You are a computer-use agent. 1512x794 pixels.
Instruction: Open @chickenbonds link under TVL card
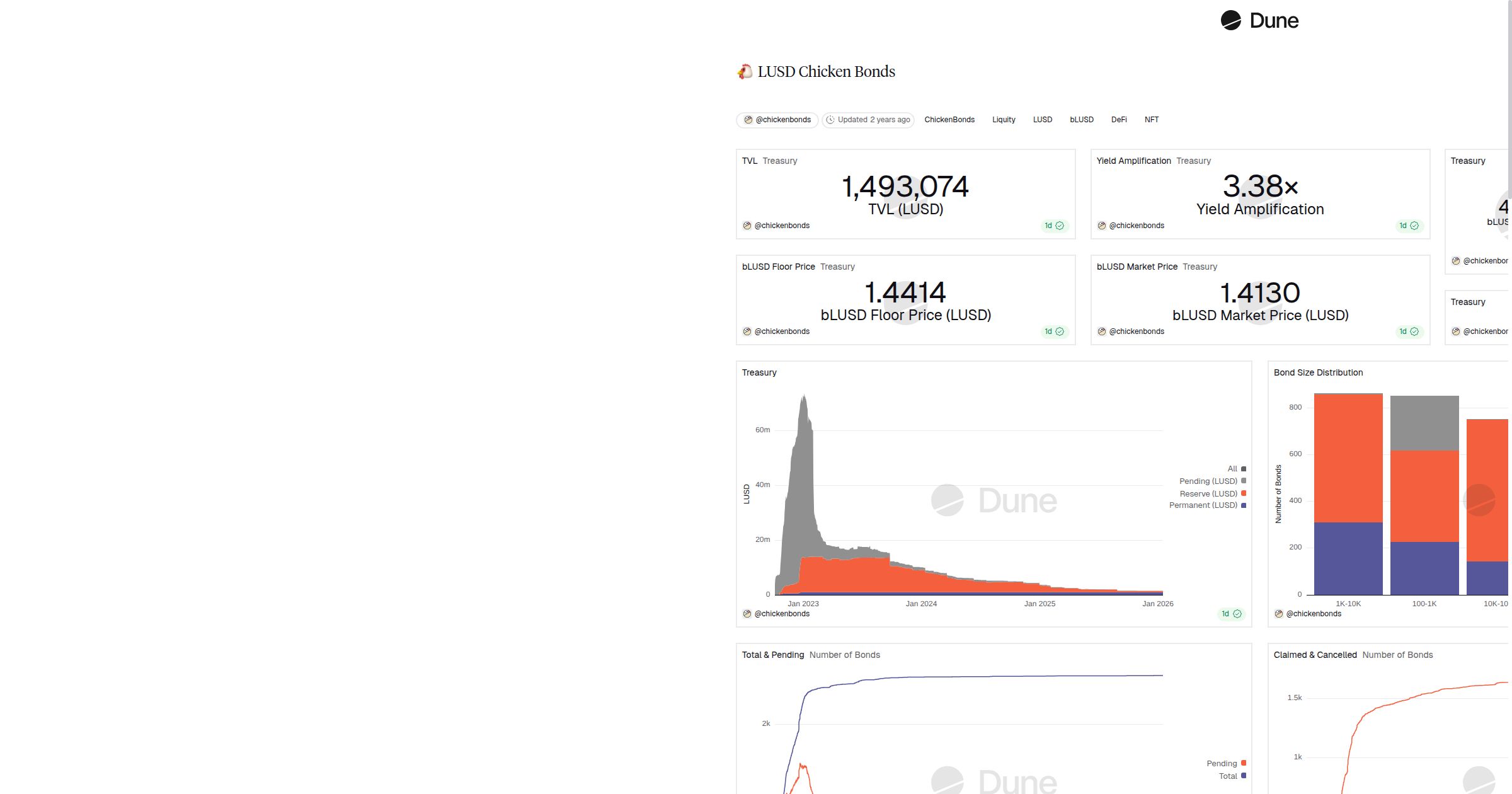pos(781,226)
